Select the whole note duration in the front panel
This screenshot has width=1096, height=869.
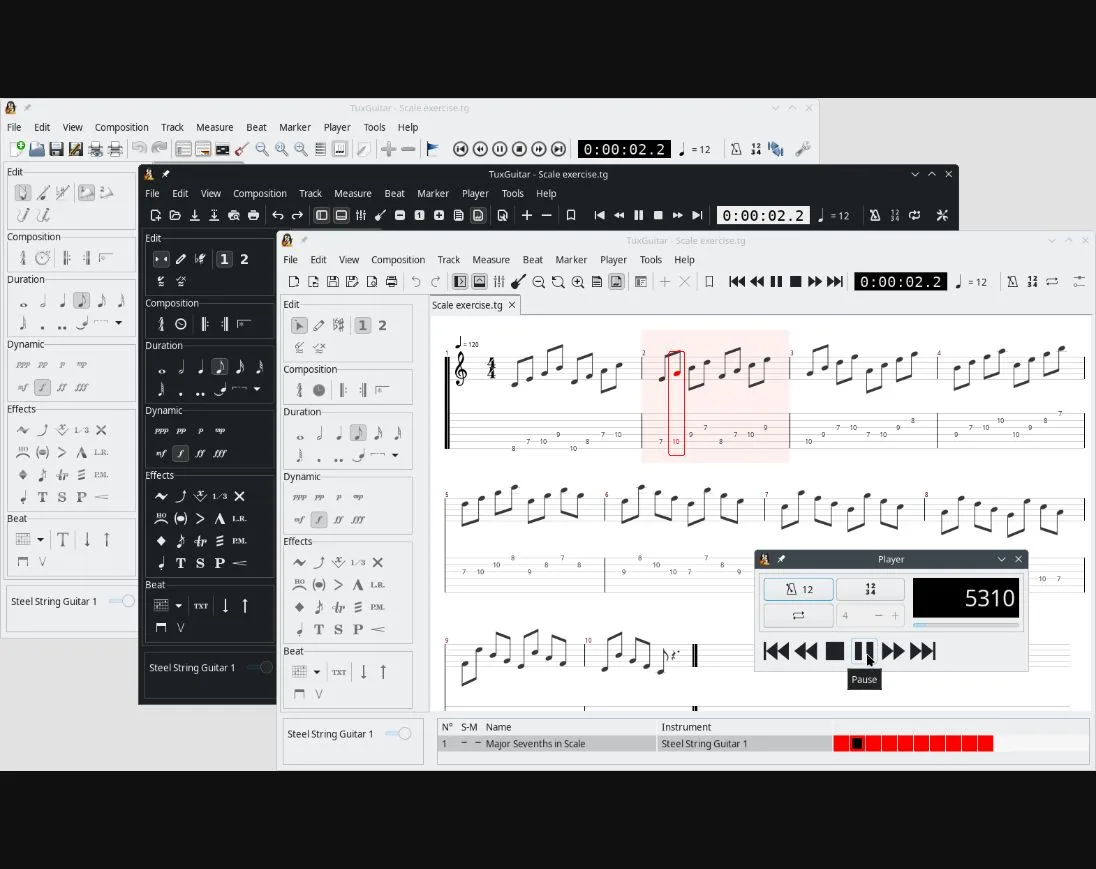300,436
